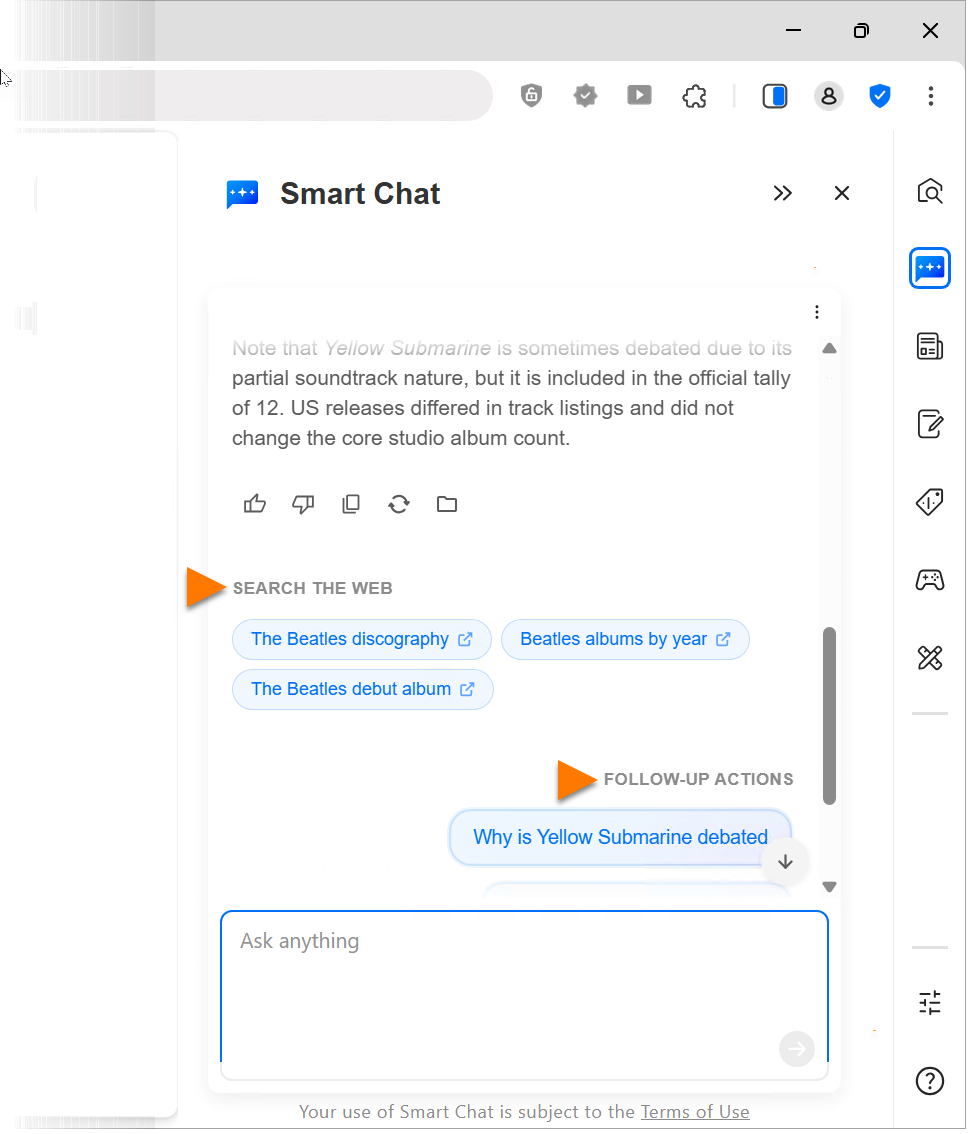Open the price tag deals sidebar icon
The width and height of the screenshot is (975, 1134).
tap(930, 502)
